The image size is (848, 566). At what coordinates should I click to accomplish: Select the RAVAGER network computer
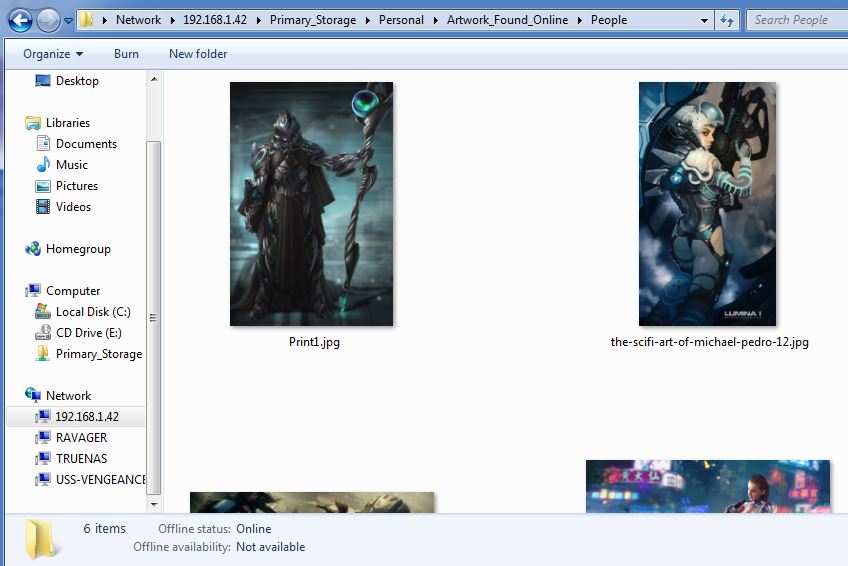point(81,438)
